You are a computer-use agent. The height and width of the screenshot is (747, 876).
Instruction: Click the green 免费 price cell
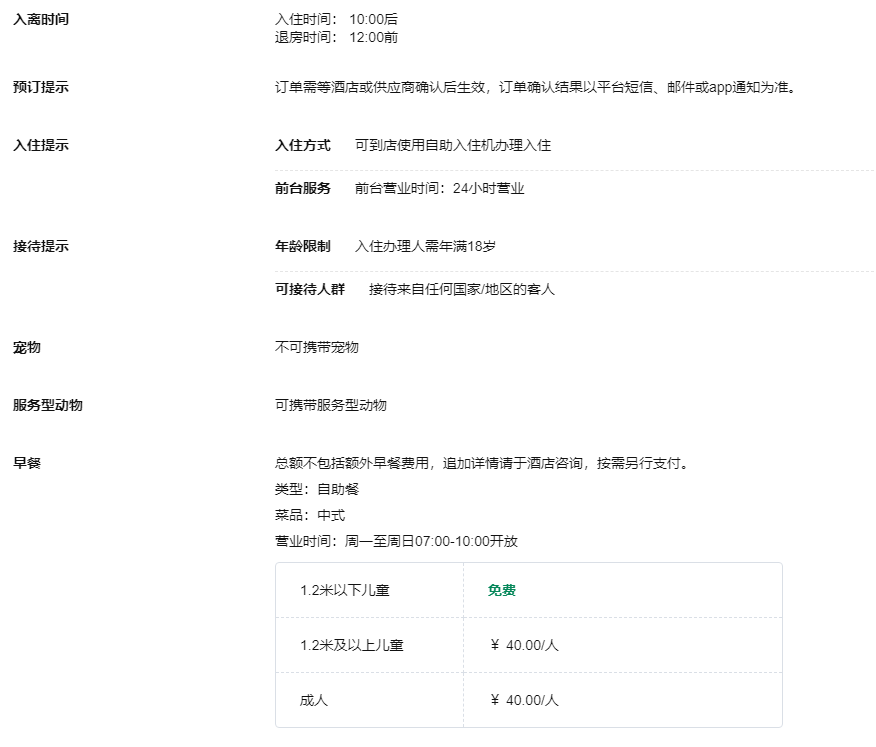[x=502, y=590]
